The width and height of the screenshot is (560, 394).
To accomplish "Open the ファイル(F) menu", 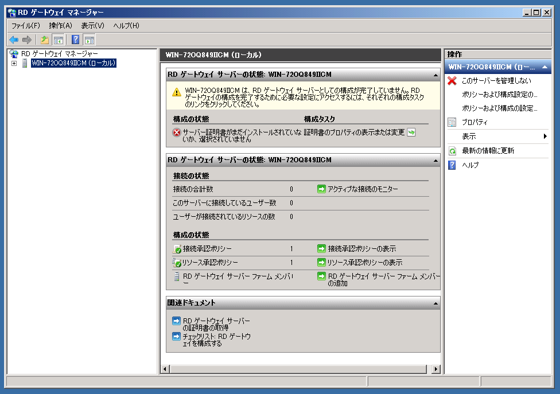I will pos(26,26).
